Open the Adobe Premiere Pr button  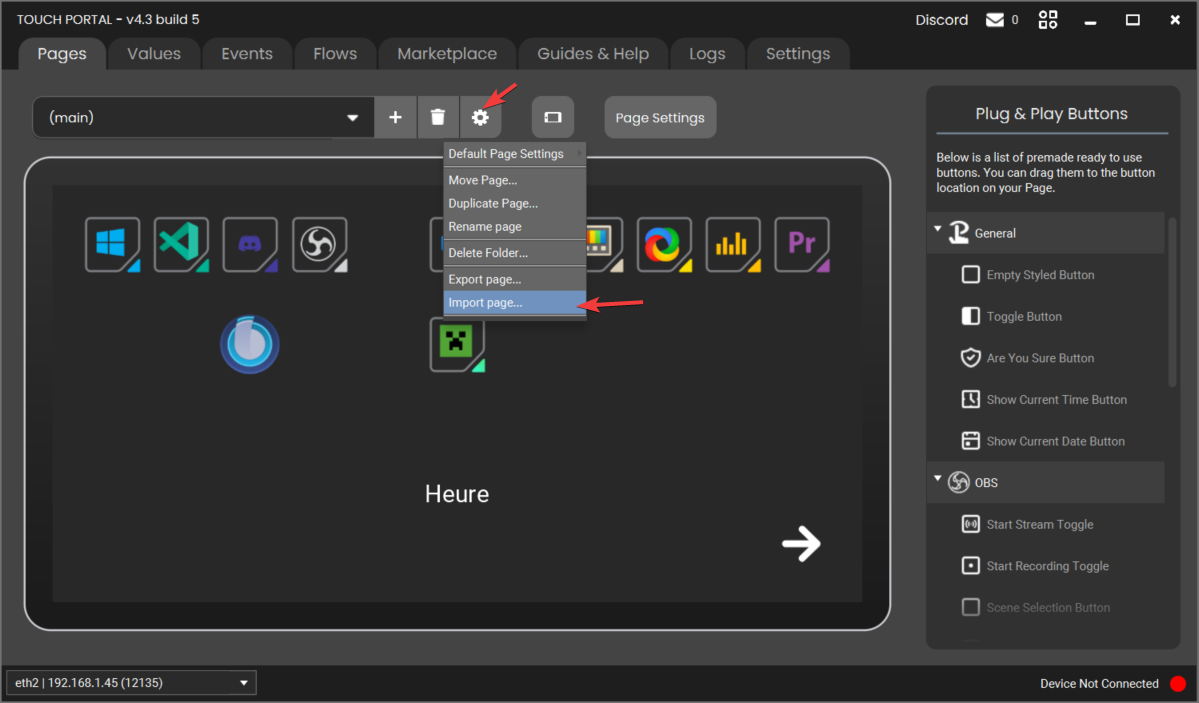pos(802,245)
